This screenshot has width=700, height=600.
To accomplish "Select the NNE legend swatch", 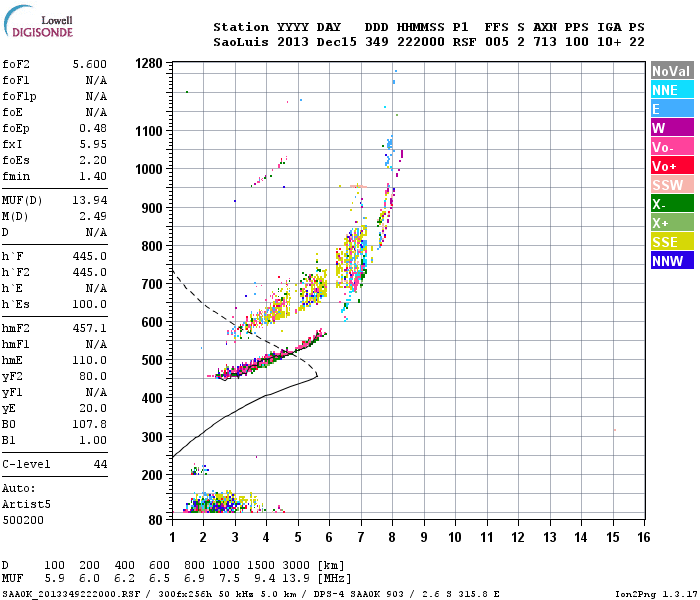I will click(x=672, y=90).
